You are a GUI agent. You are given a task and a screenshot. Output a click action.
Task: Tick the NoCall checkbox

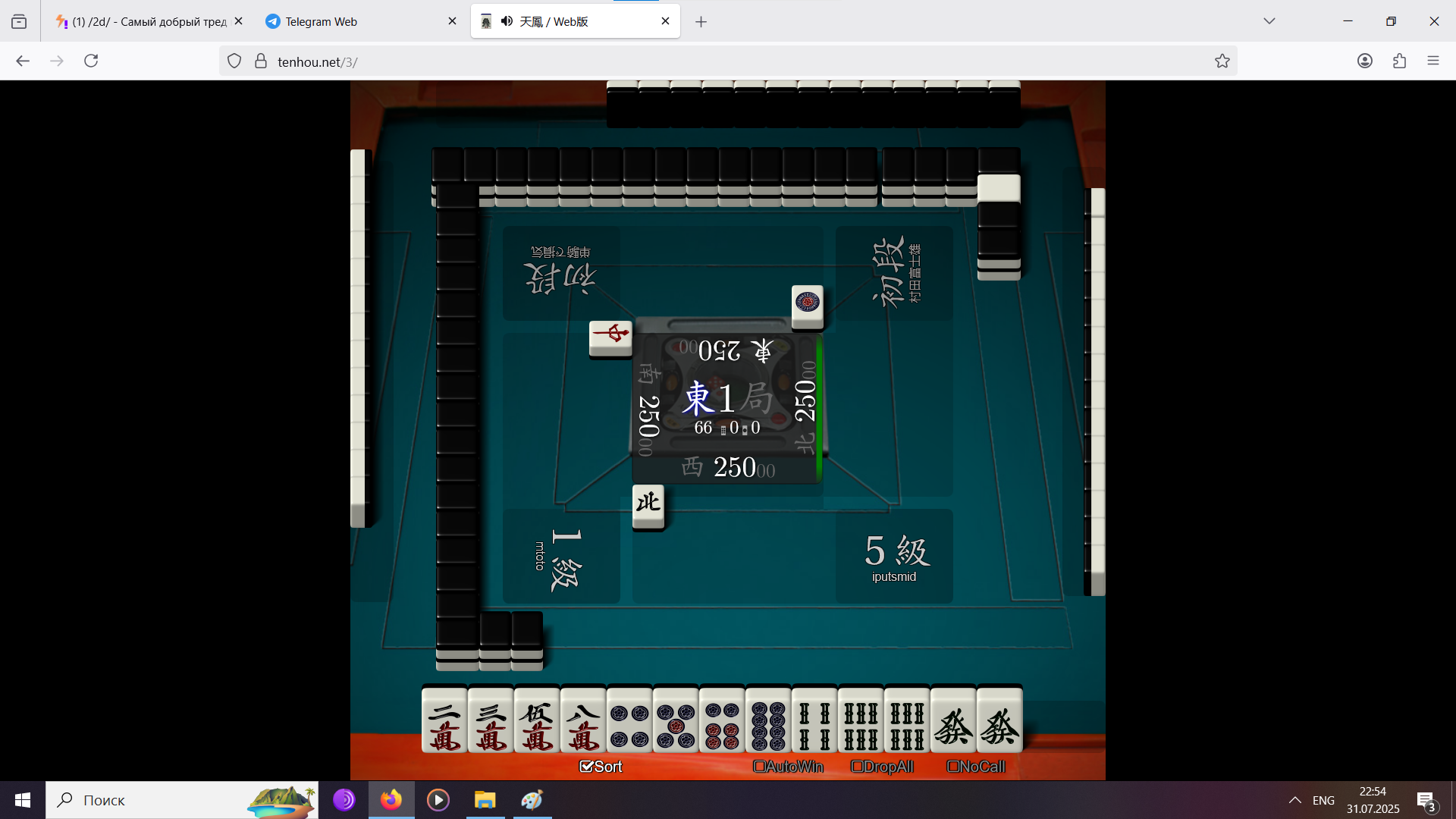(953, 767)
